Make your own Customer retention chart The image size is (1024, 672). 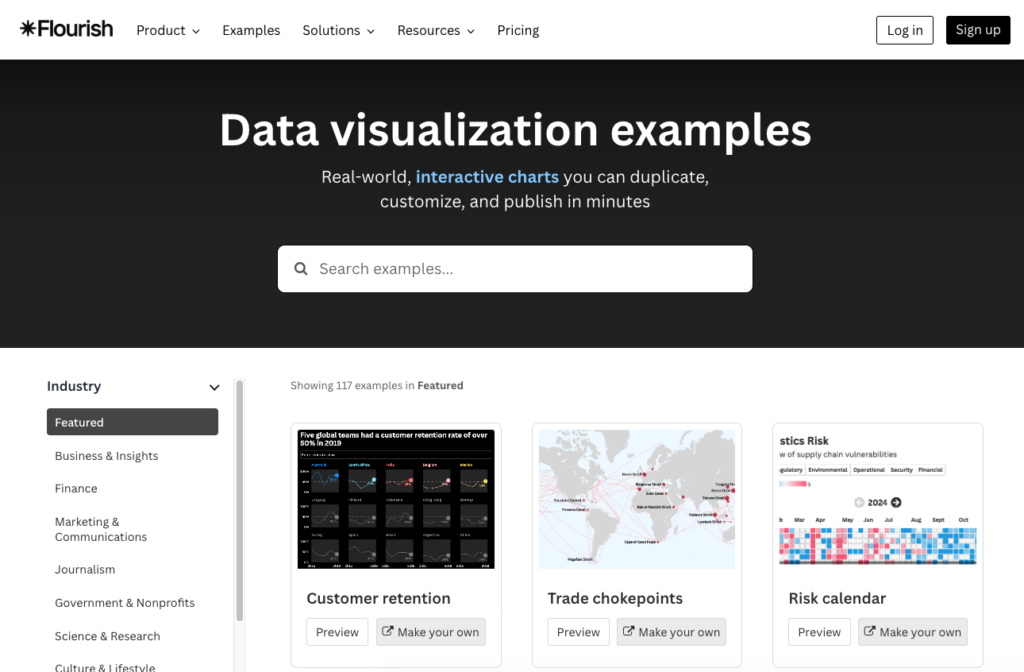431,632
